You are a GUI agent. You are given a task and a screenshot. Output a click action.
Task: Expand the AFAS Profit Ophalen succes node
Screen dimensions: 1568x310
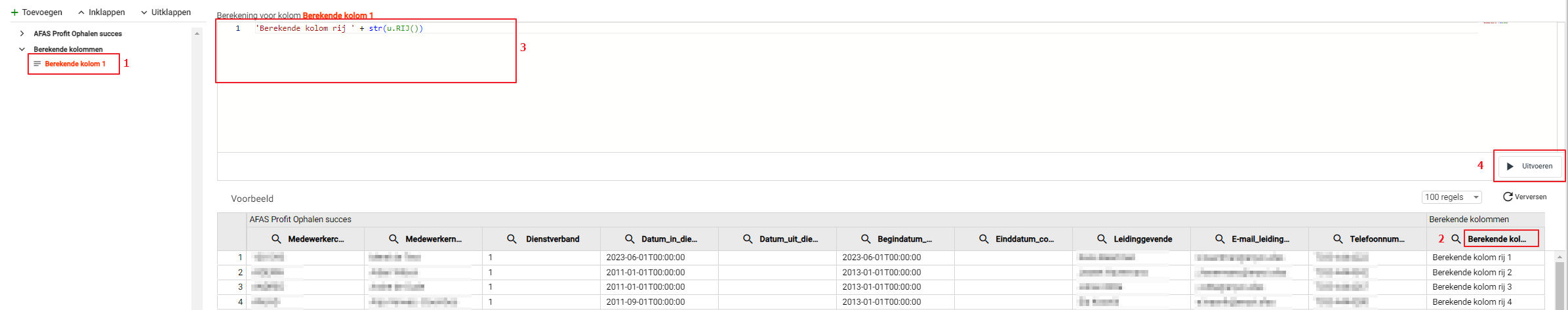22,33
